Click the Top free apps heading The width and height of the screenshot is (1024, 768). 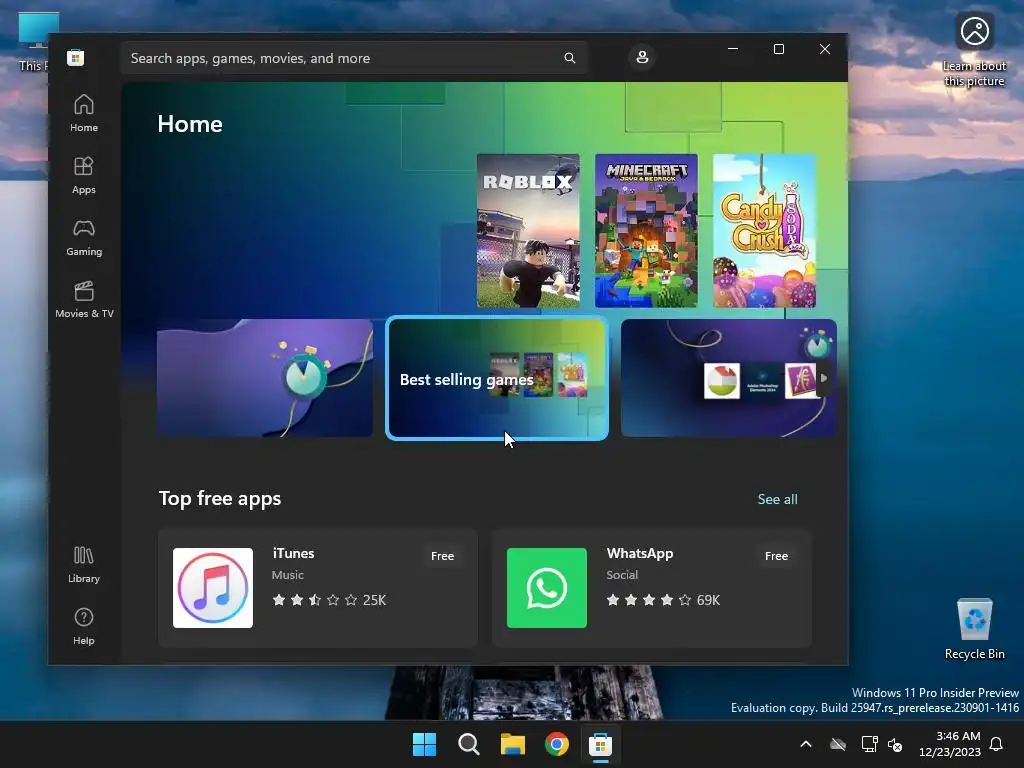[220, 499]
